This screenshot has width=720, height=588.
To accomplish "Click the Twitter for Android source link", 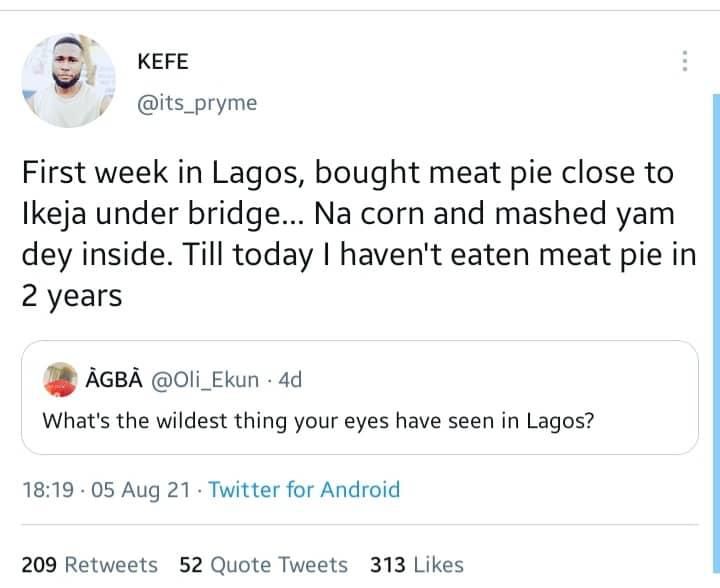I will click(x=304, y=490).
